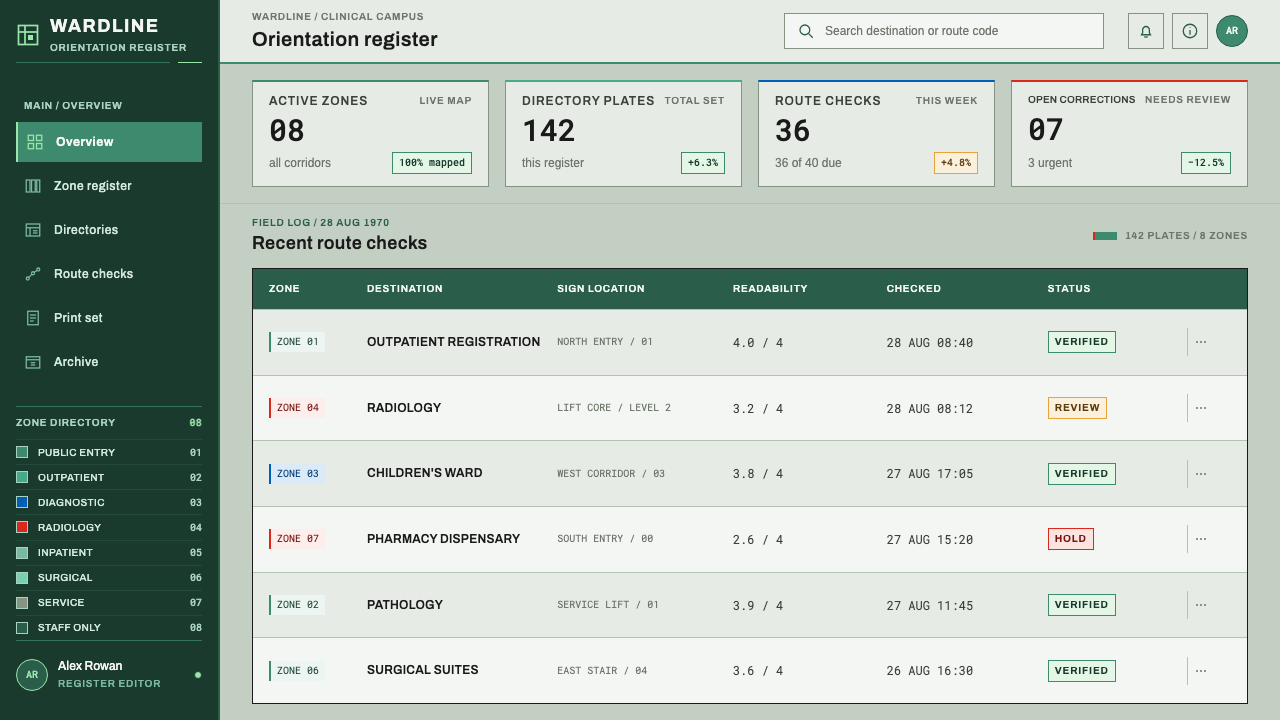This screenshot has width=1280, height=720.
Task: Click the 'LIFT CORE / LEVEL 2' cell
Action: click(x=614, y=408)
